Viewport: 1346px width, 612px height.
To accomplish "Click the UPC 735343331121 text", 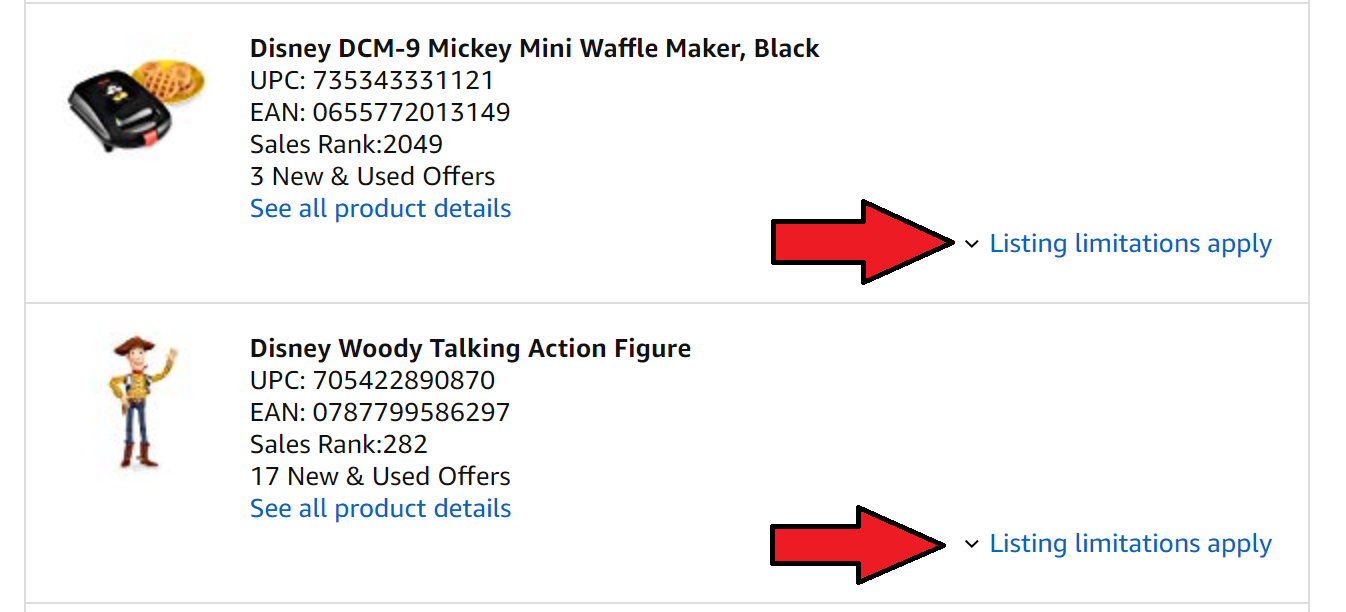I will 372,80.
